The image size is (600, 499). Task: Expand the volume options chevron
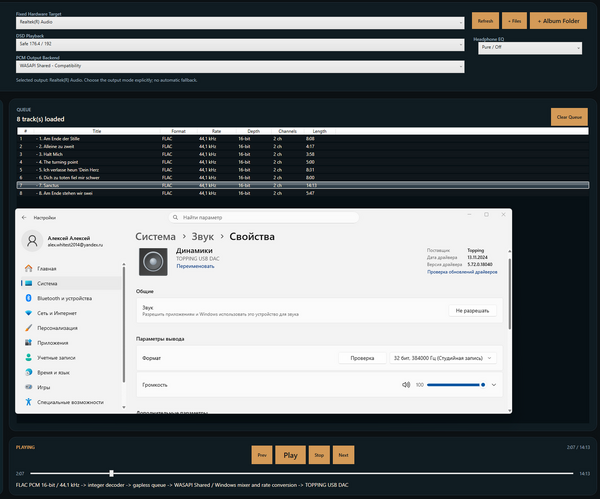494,385
